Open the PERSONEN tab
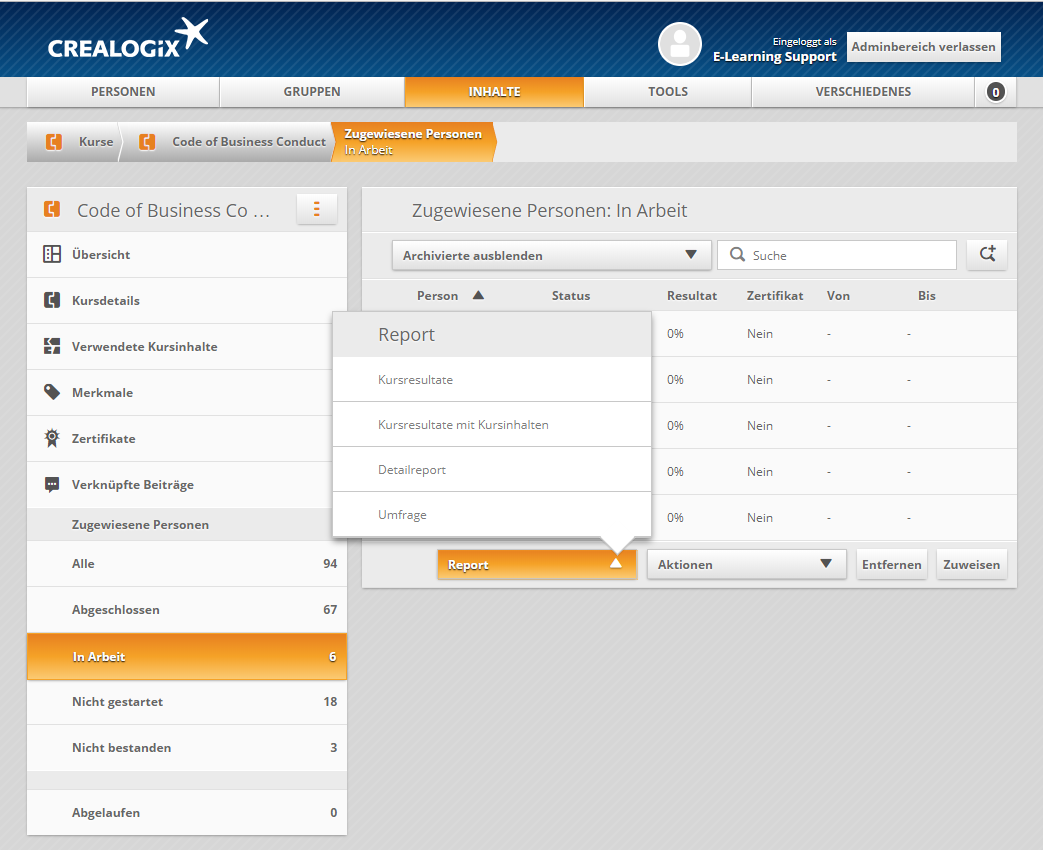The height and width of the screenshot is (850, 1043). pyautogui.click(x=123, y=92)
